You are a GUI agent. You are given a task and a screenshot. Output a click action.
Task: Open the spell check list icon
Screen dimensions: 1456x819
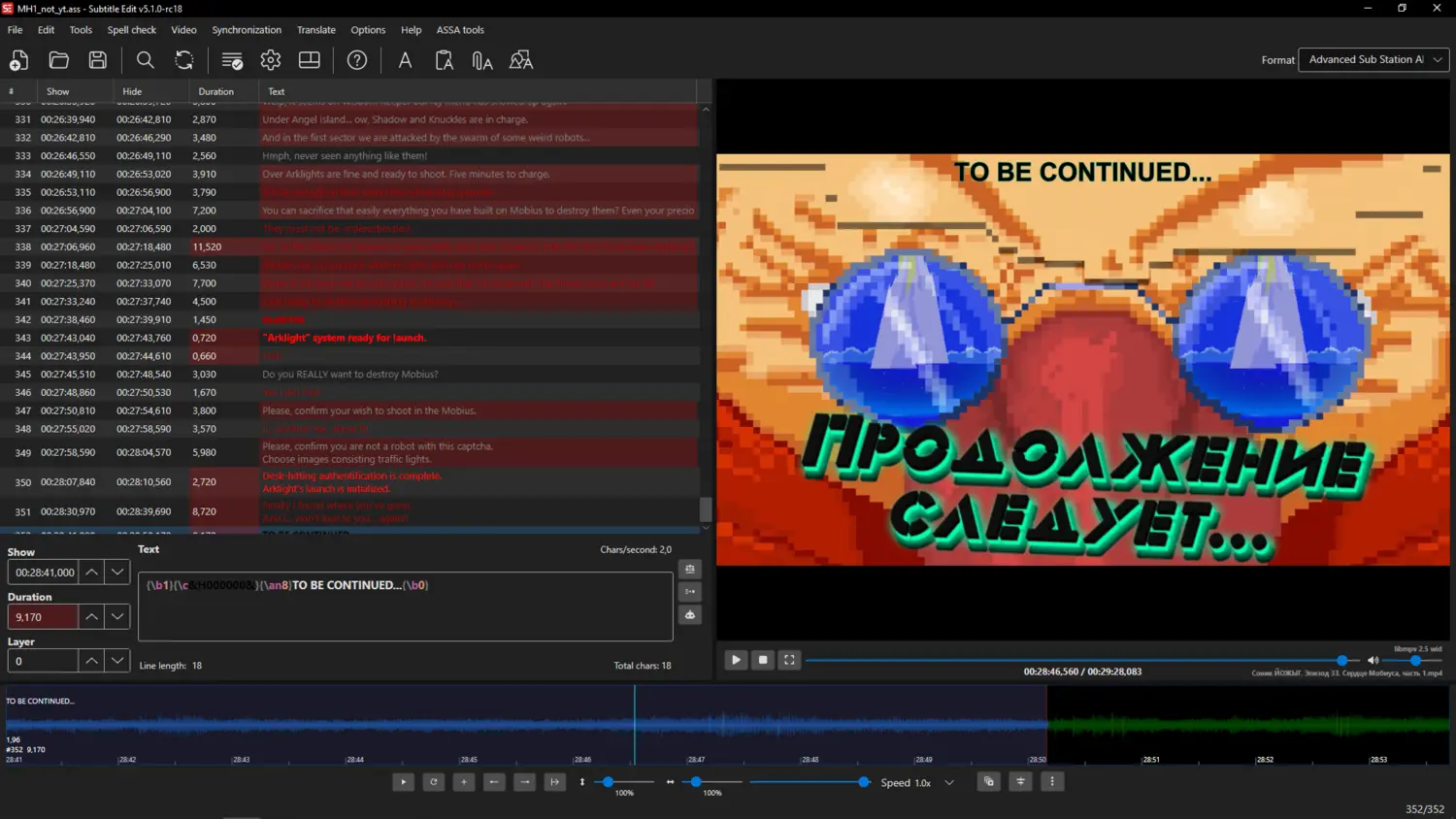(232, 60)
